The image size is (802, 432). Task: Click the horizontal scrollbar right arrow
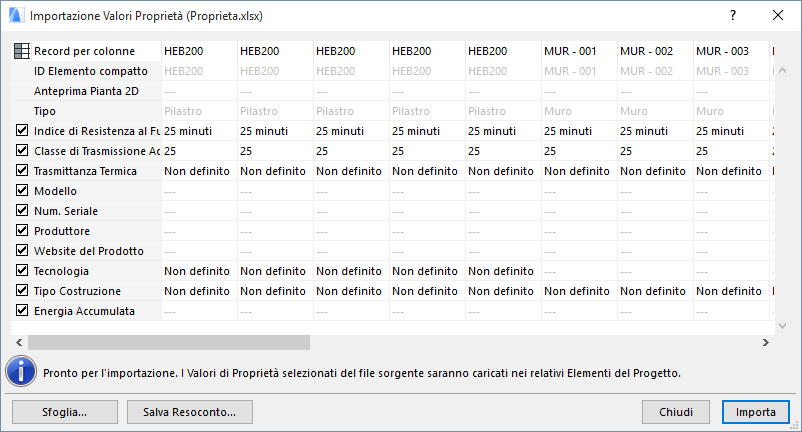(x=775, y=342)
